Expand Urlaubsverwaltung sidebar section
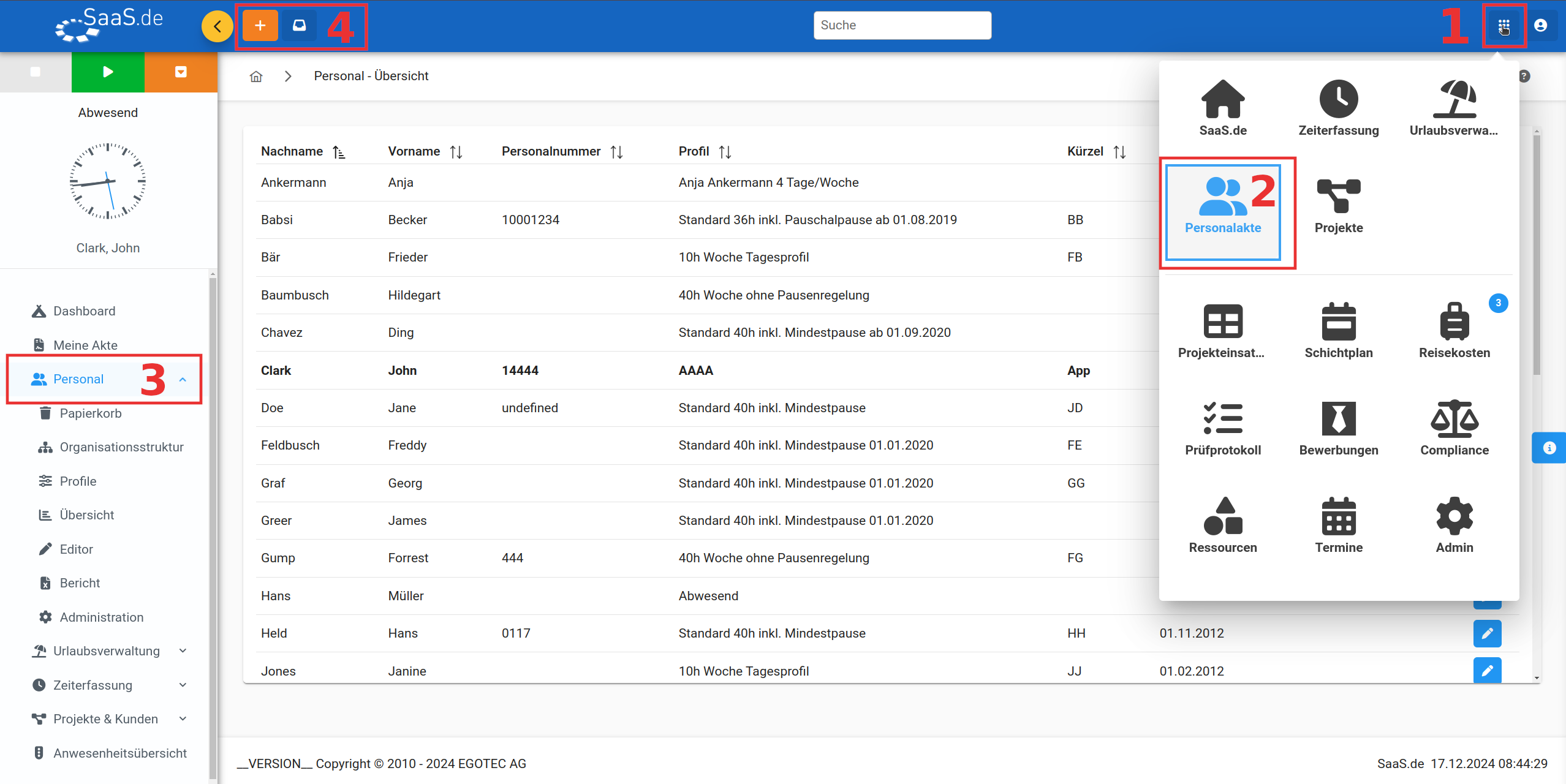Viewport: 1566px width, 784px height. coord(183,651)
